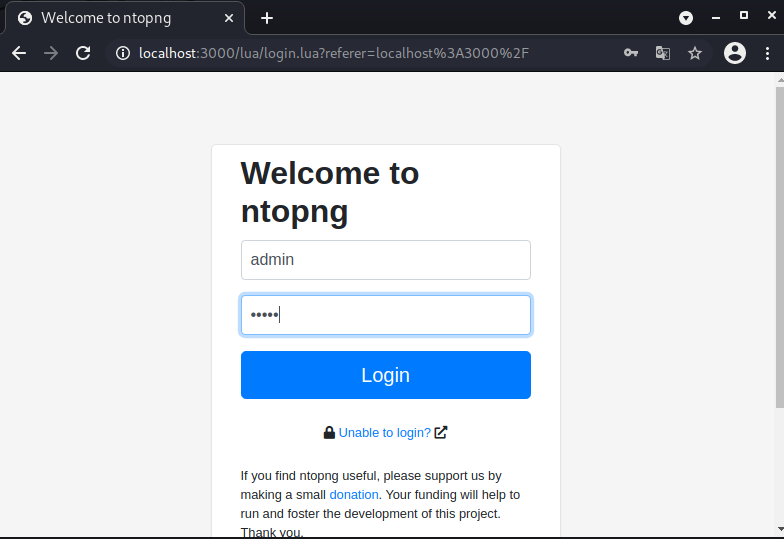Reload the ntopng login page
The height and width of the screenshot is (539, 784).
[x=83, y=53]
